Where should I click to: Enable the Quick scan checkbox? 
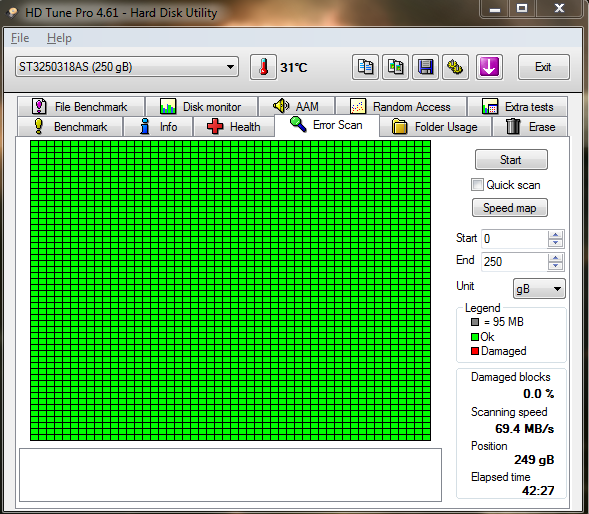(x=477, y=185)
